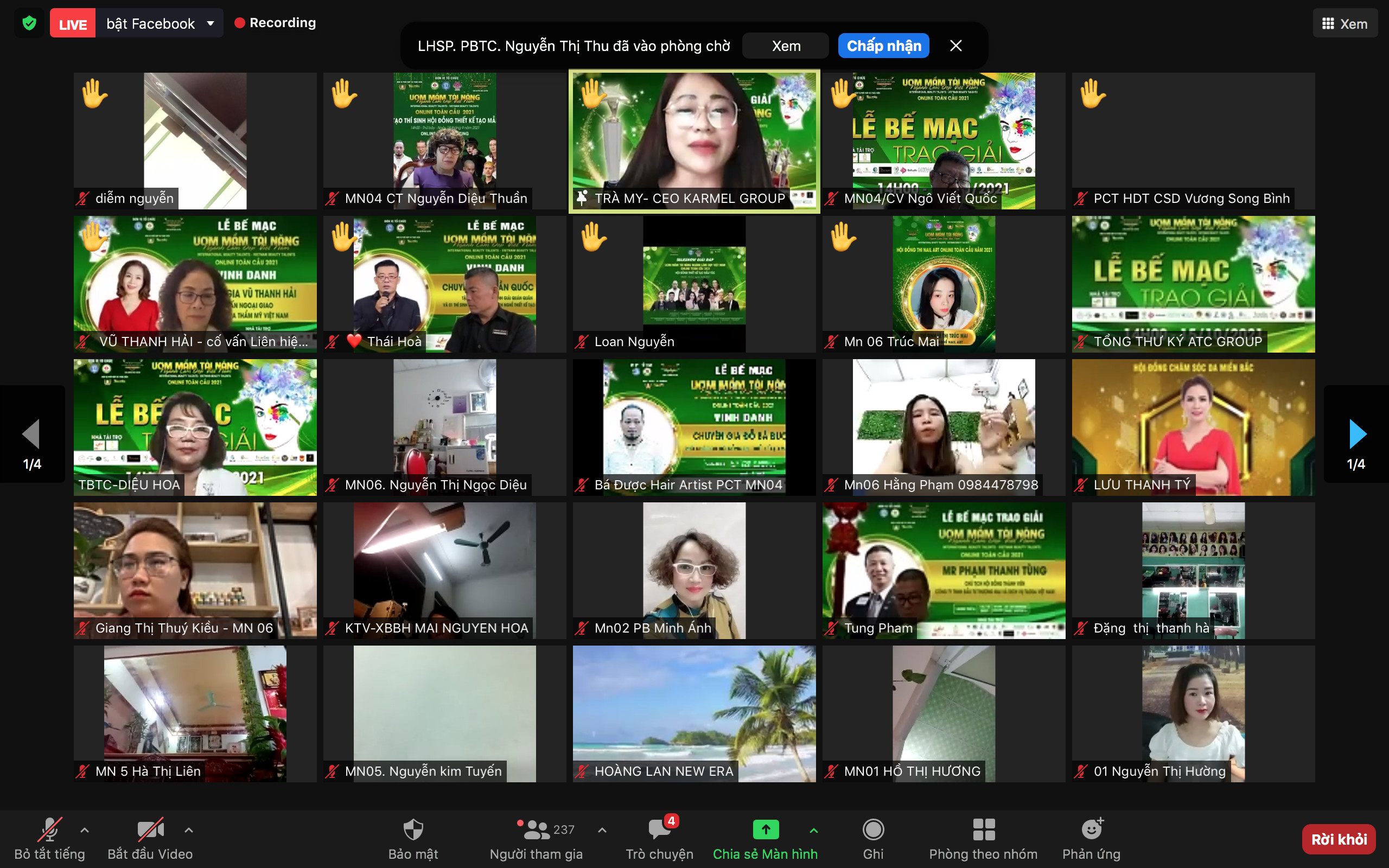The width and height of the screenshot is (1389, 868).
Task: Expand video options chevron beside camera
Action: click(x=188, y=829)
